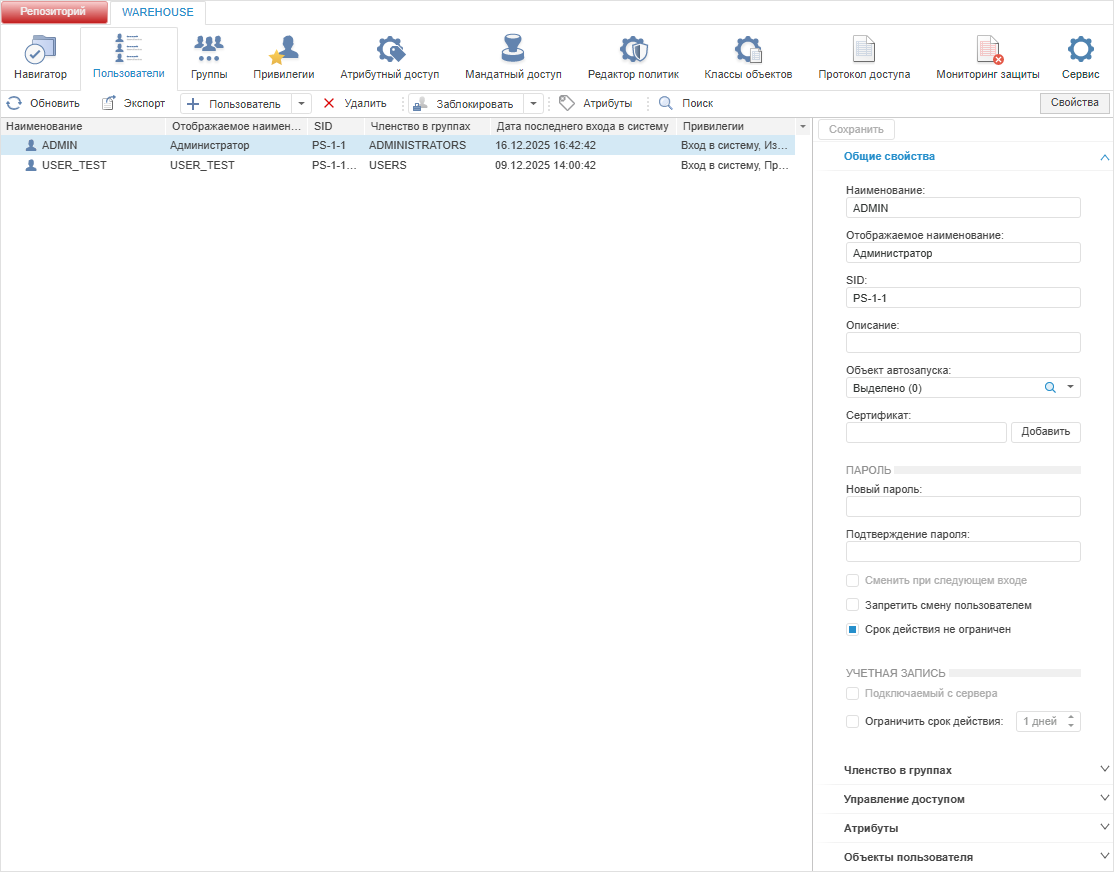Viewport: 1114px width, 872px height.
Task: Click the Поиск magnifier icon
Action: pos(666,103)
